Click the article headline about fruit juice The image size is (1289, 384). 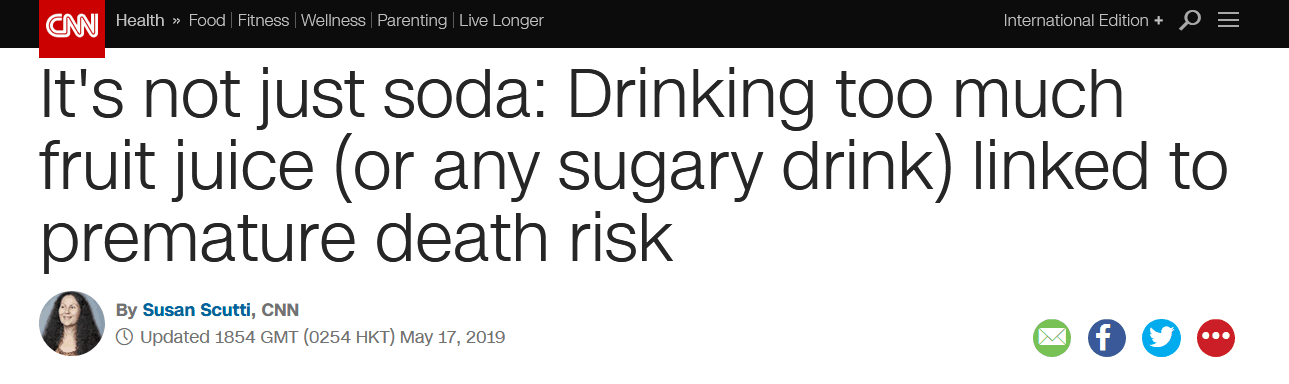632,167
